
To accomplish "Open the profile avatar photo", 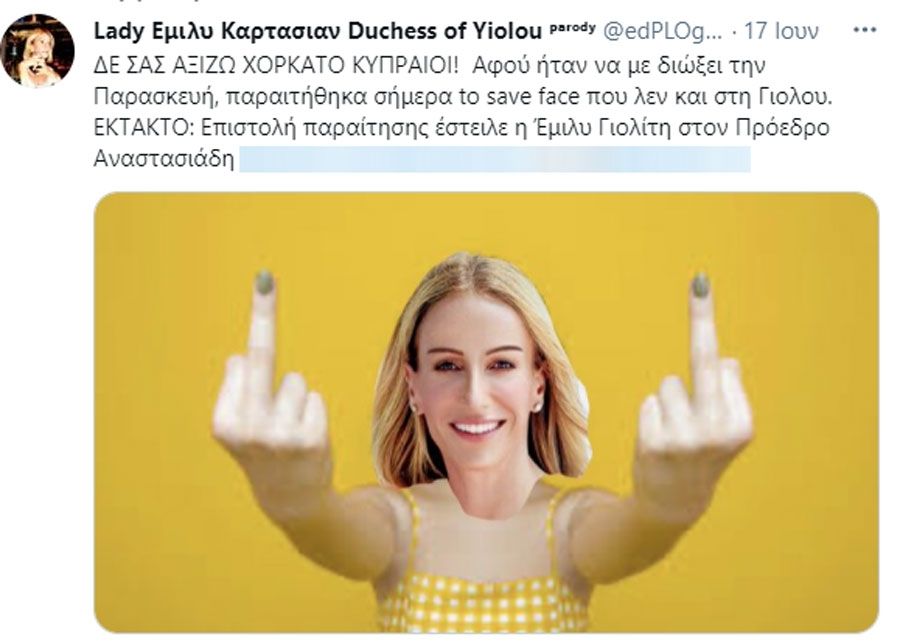I will pos(38,51).
